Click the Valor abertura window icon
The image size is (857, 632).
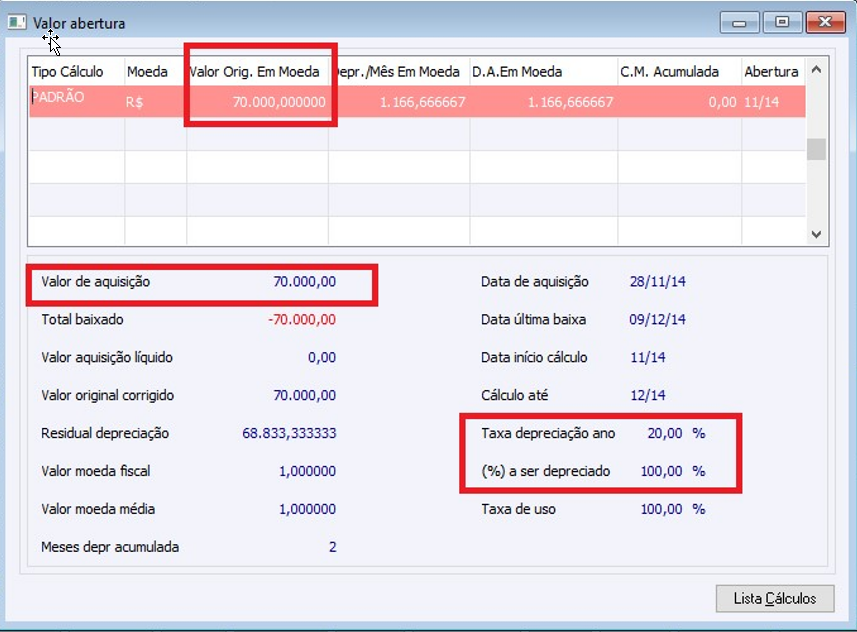16,22
